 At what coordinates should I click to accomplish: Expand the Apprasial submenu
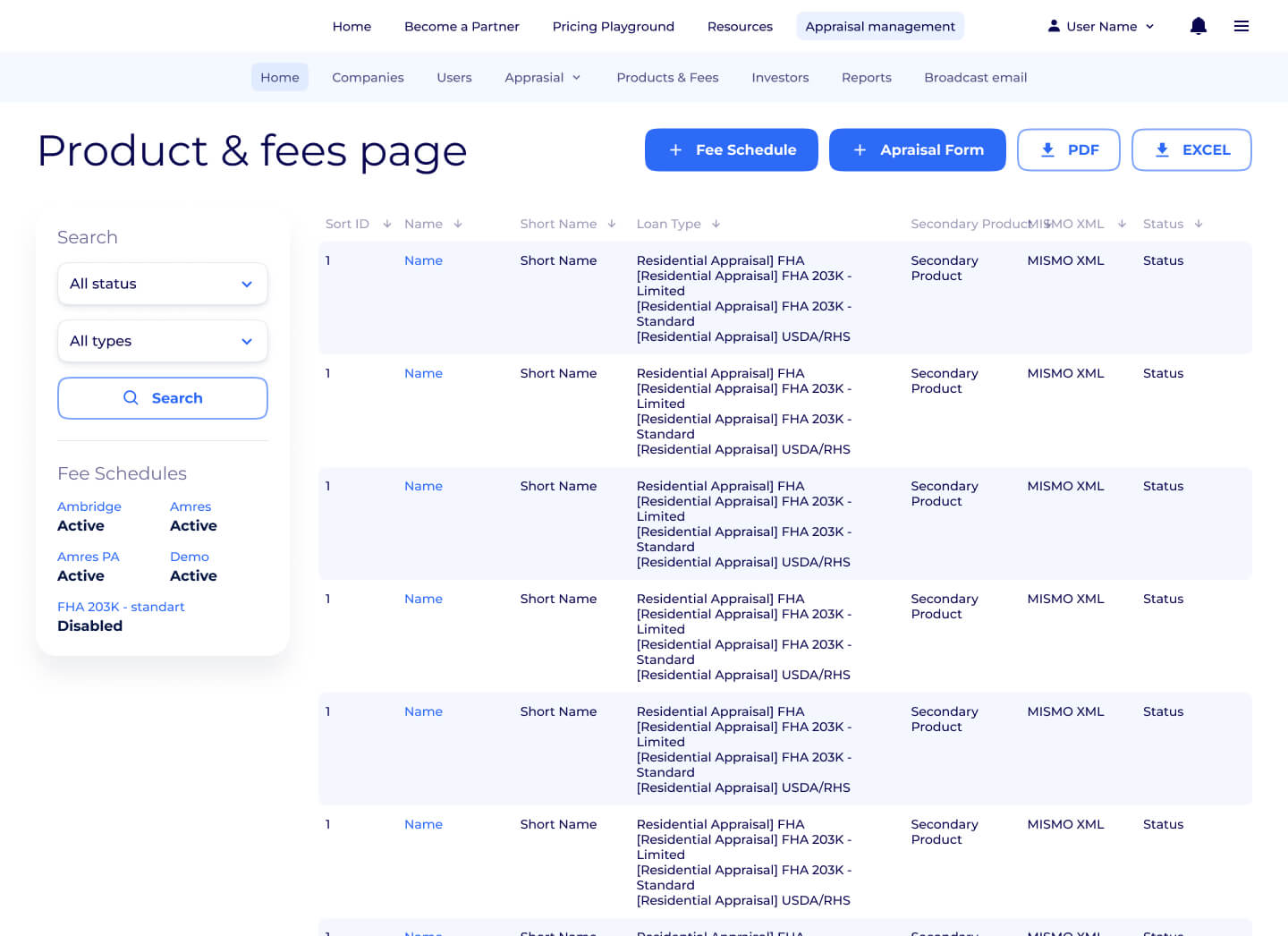542,78
